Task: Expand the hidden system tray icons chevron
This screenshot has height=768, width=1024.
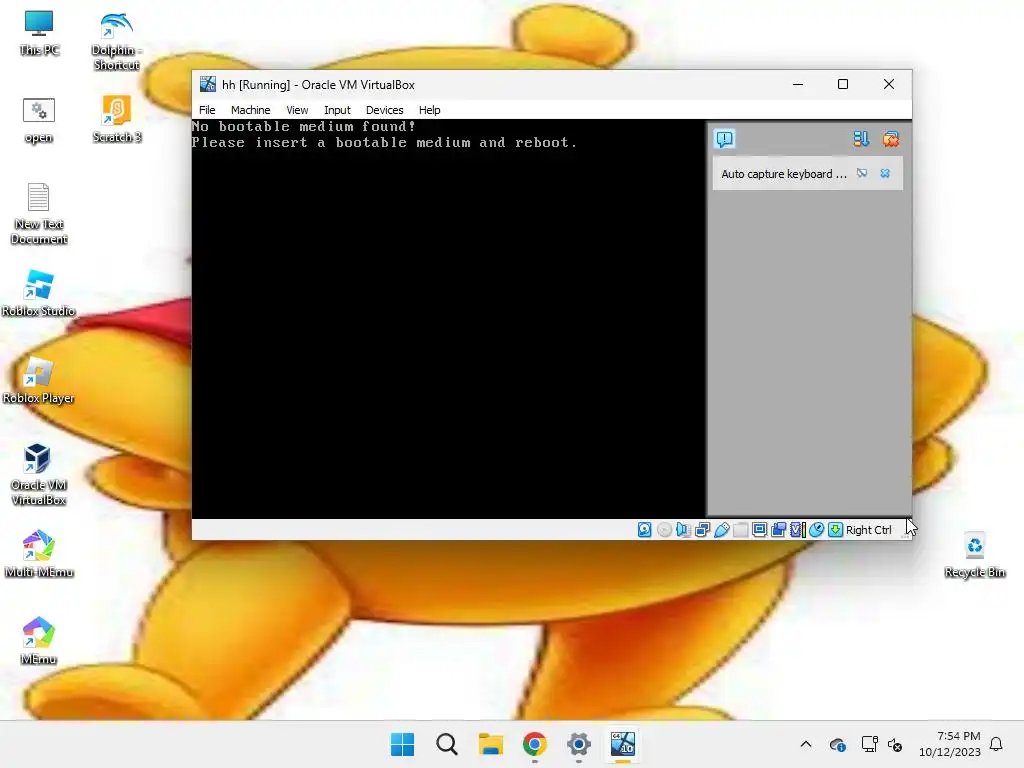Action: point(806,744)
